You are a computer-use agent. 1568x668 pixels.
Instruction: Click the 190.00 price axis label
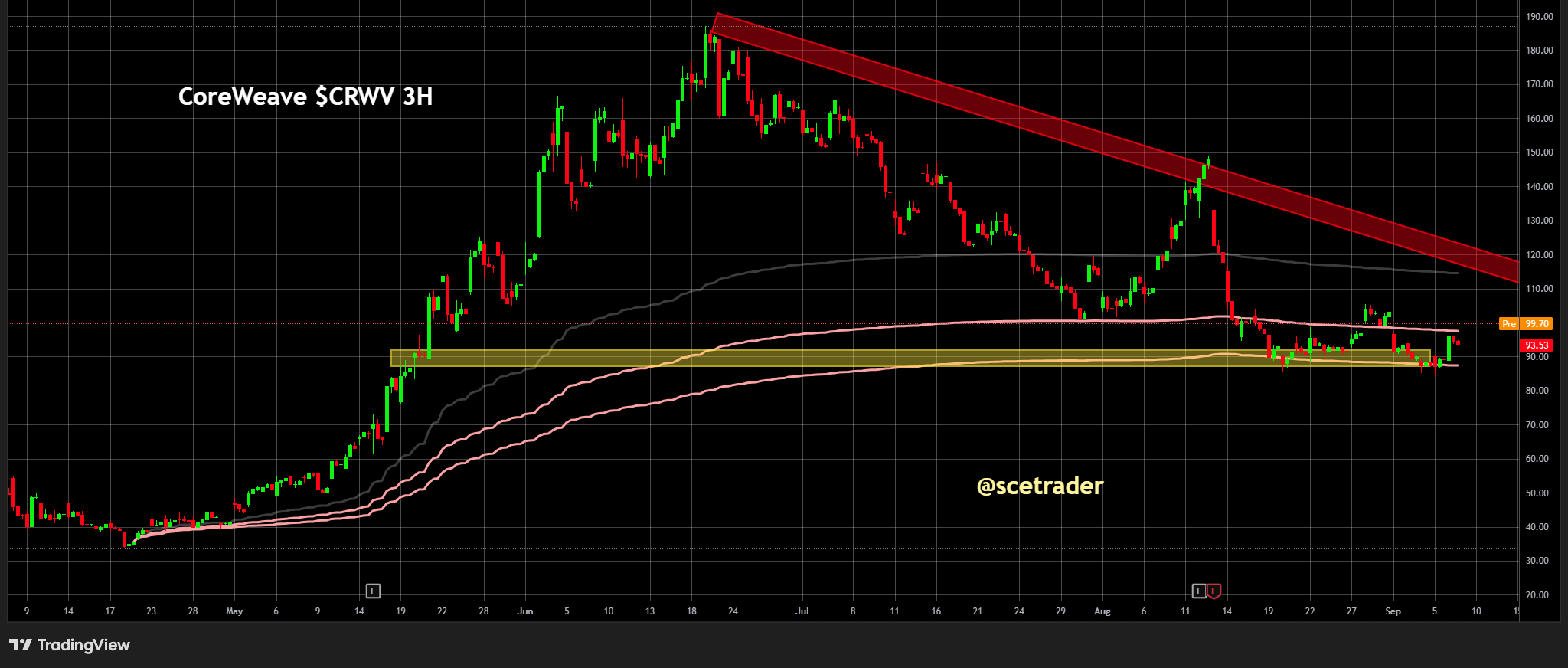(1540, 16)
